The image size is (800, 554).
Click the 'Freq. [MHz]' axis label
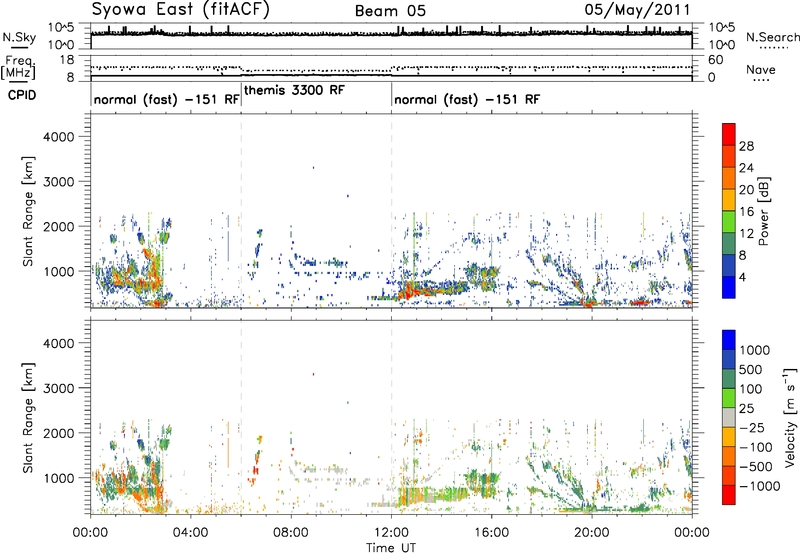tap(19, 67)
